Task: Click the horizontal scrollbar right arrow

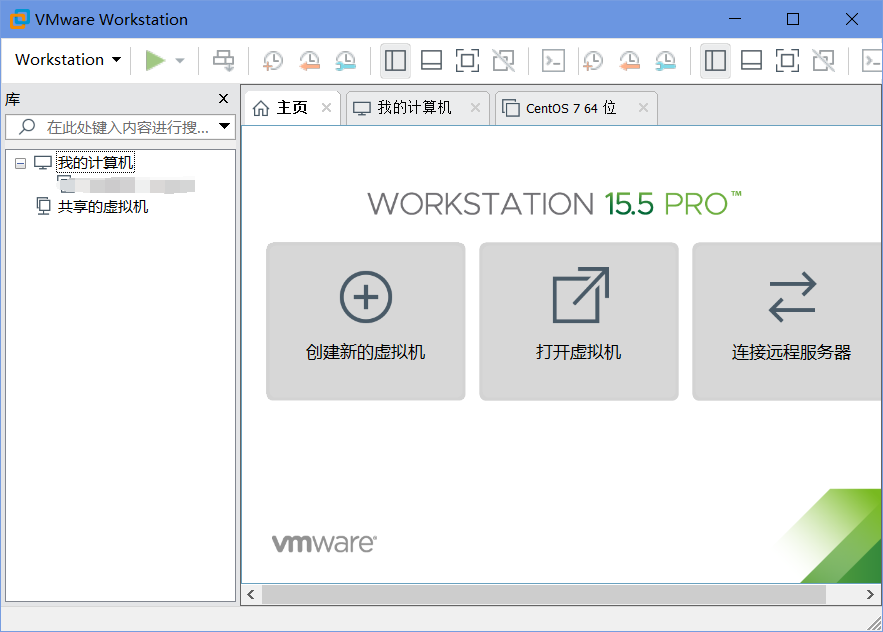Action: tap(870, 595)
